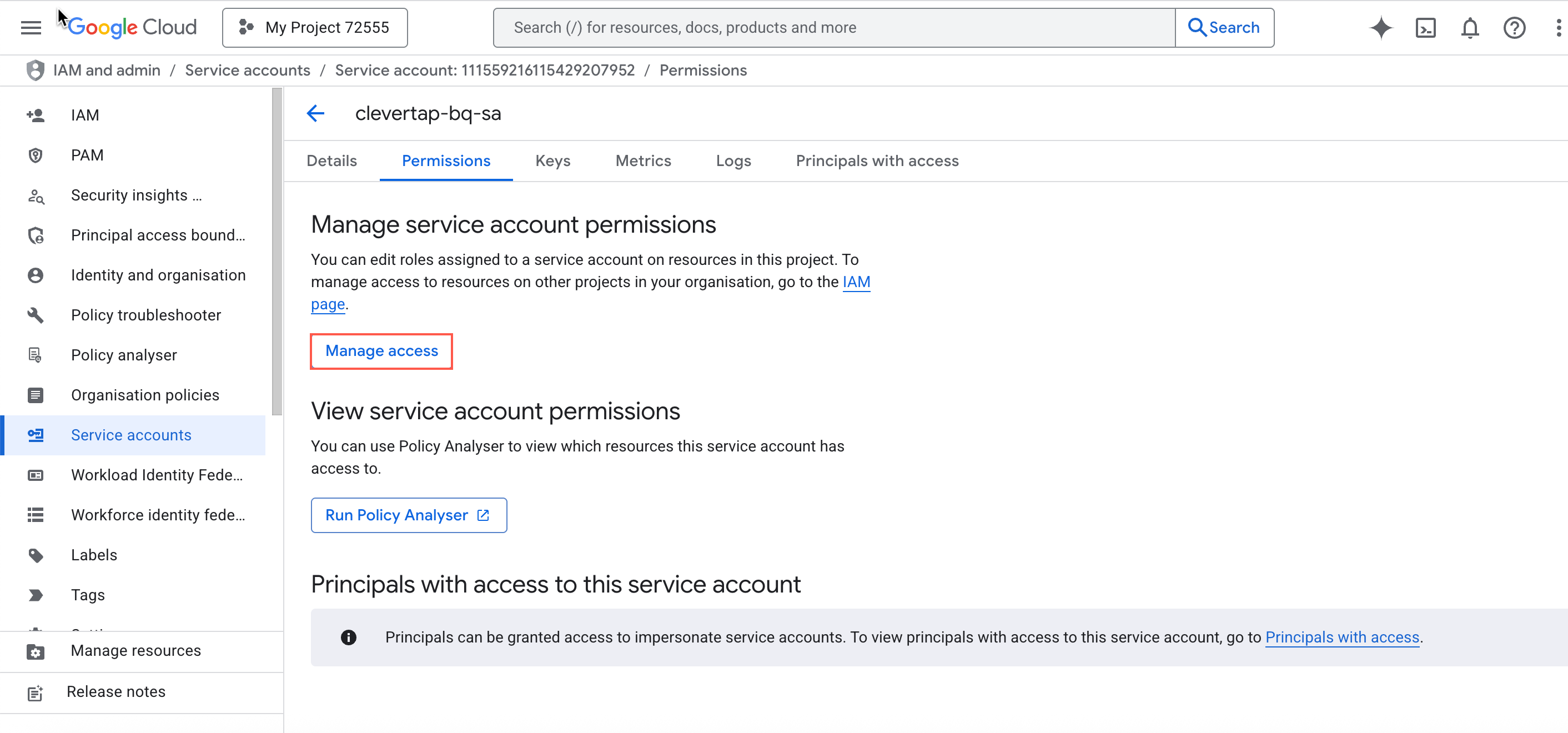Open the My Project 72555 project picker
Viewport: 1568px width, 733px height.
[x=315, y=27]
